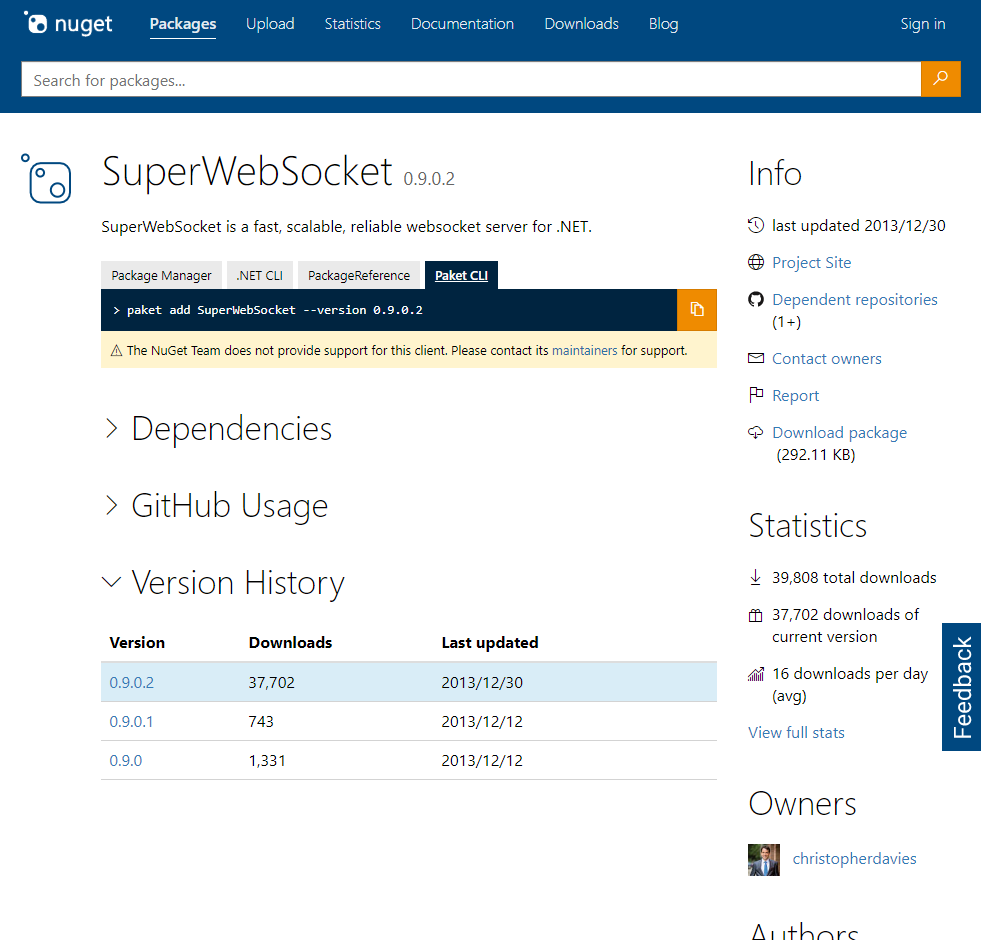The image size is (981, 940).
Task: Click the cloud download icon
Action: click(x=756, y=432)
